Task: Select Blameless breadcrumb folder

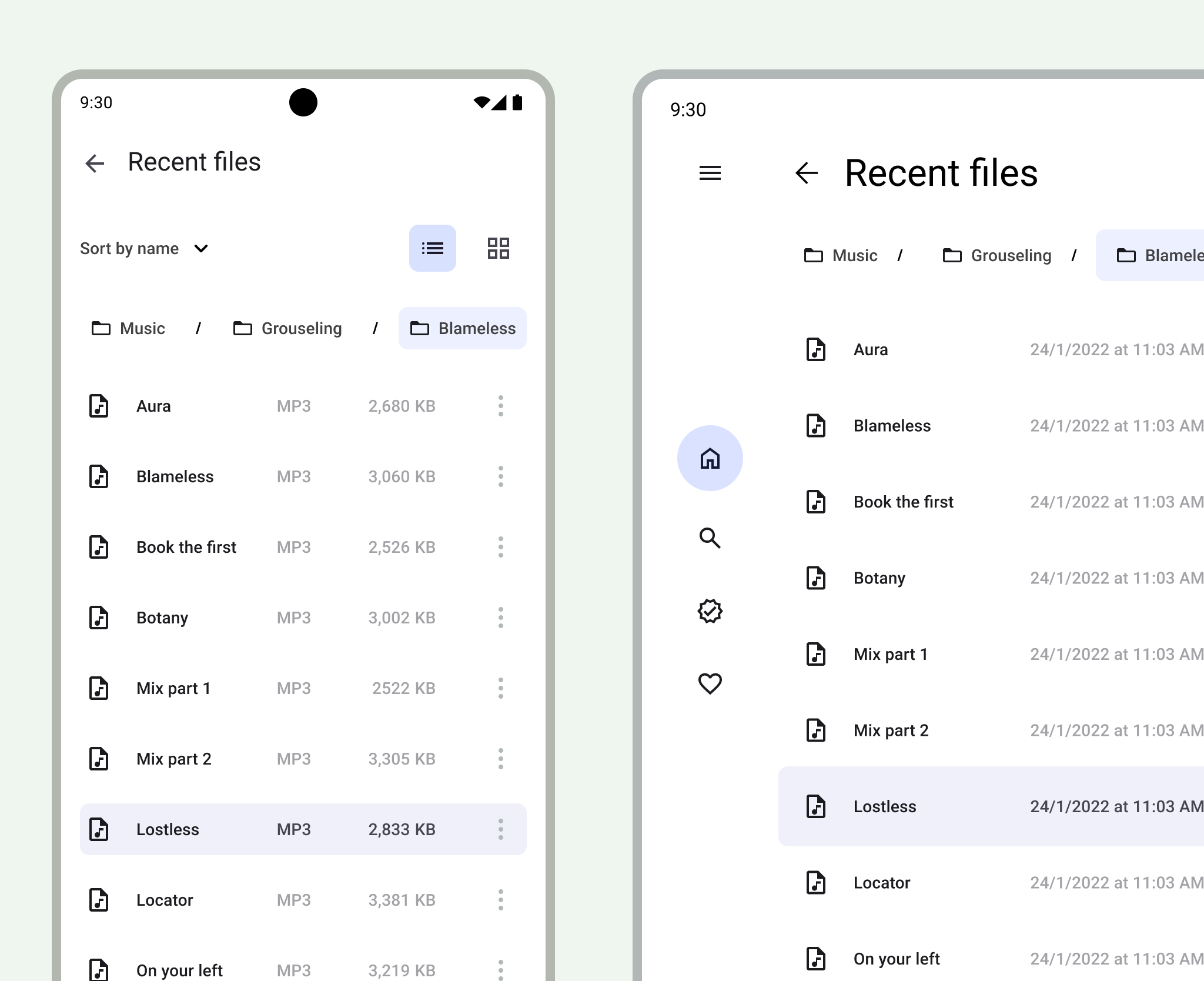Action: point(463,328)
